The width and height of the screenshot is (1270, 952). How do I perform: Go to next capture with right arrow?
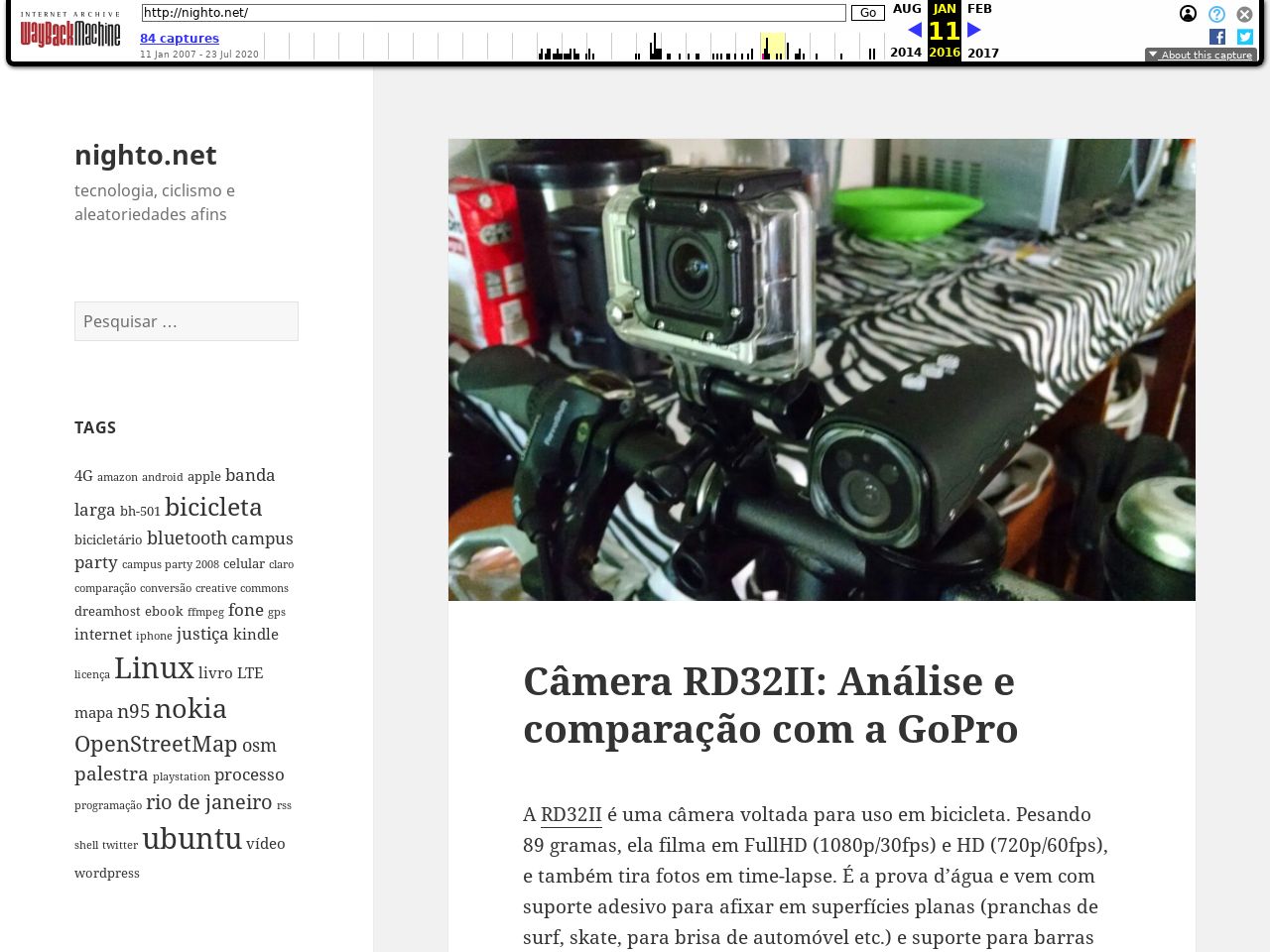974,31
